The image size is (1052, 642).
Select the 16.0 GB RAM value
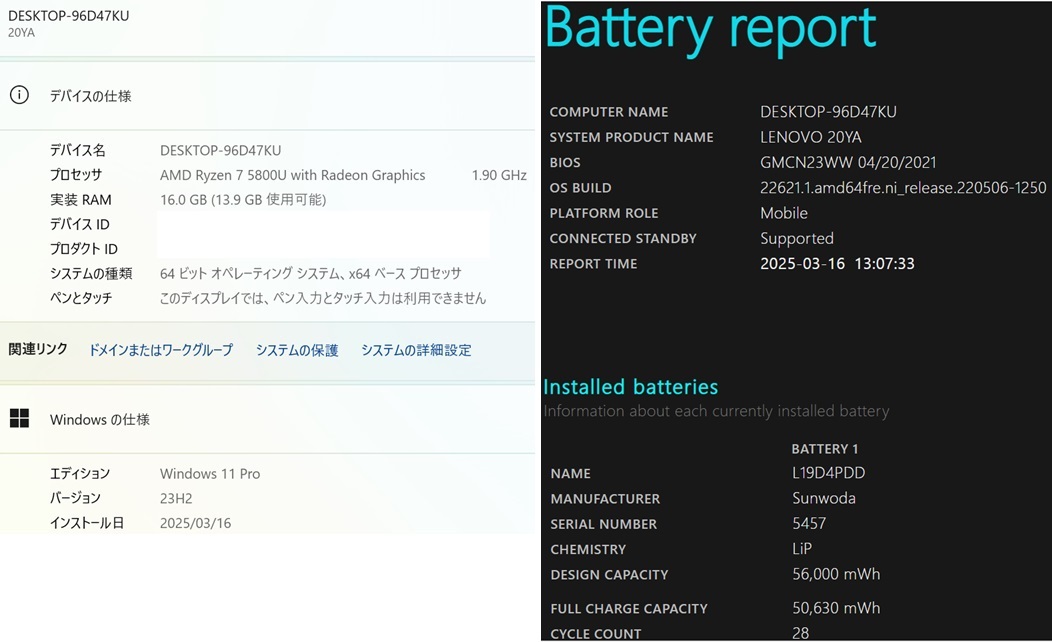[x=243, y=199]
